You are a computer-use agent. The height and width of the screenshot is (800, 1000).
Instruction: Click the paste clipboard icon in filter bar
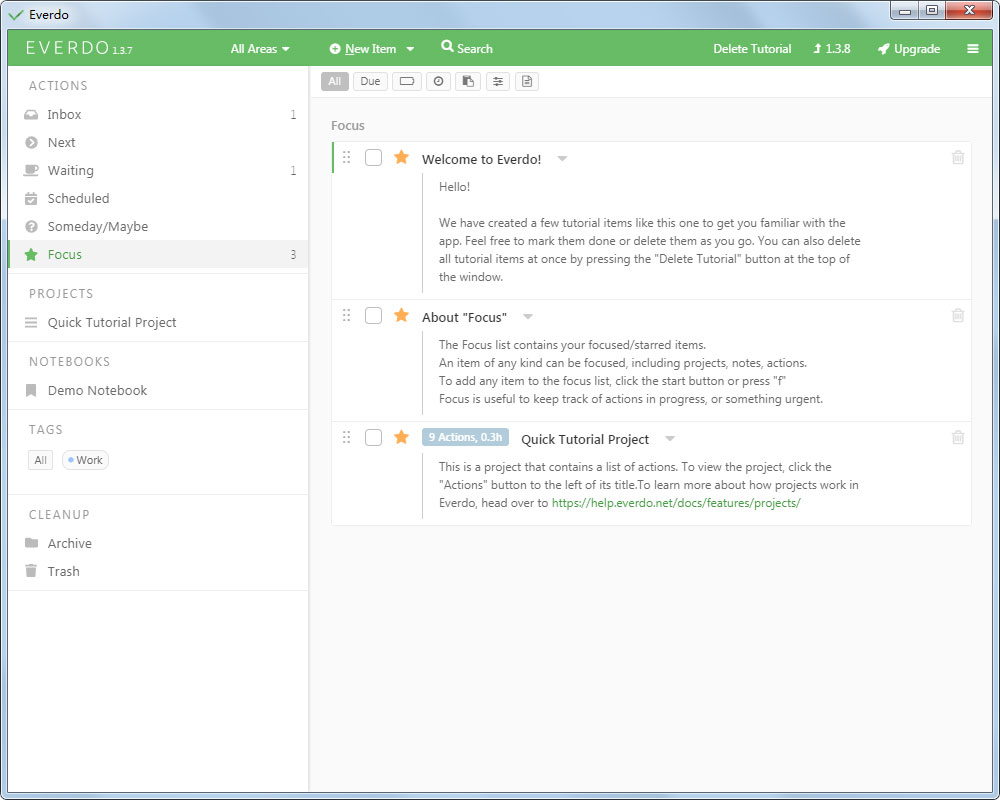tap(468, 81)
